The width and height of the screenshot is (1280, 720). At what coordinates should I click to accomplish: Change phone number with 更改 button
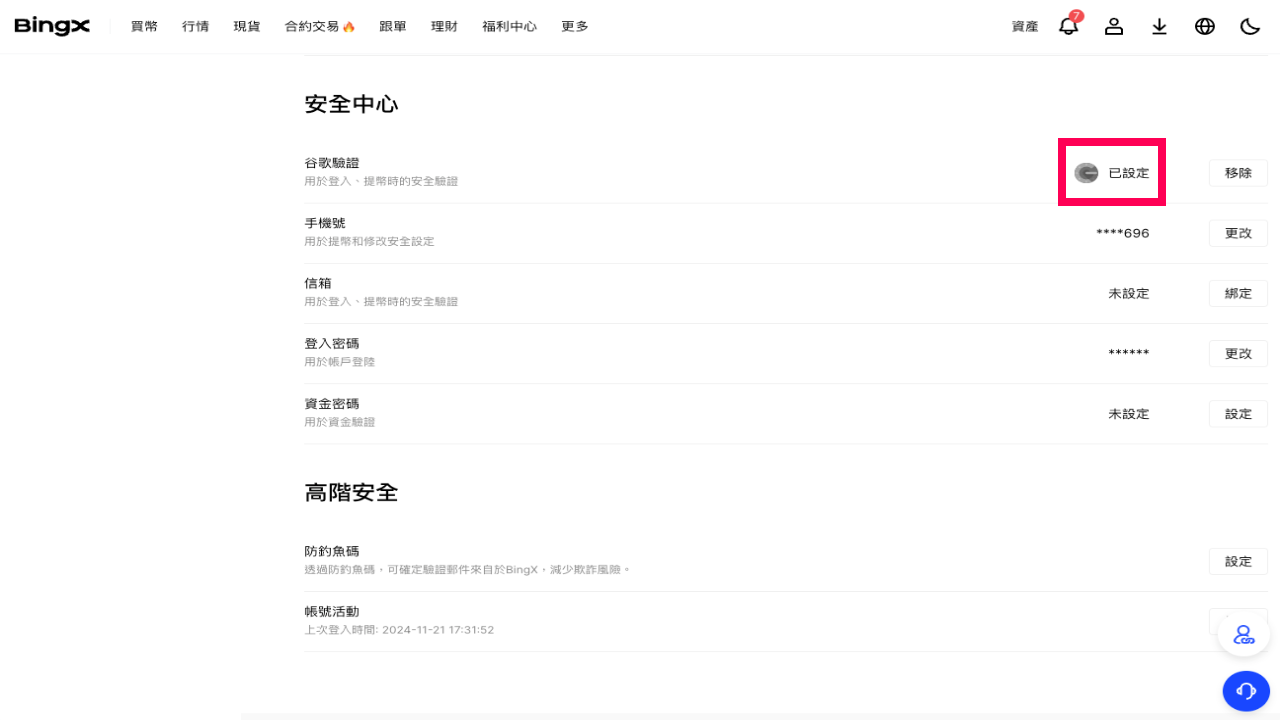(x=1238, y=232)
